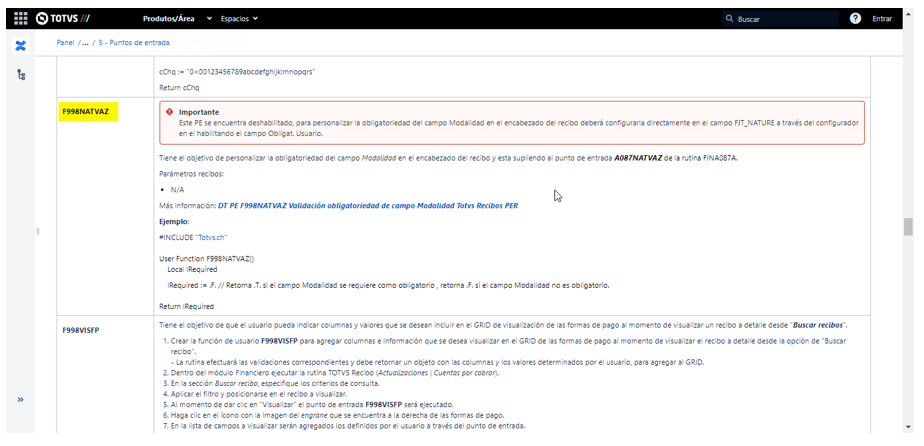Viewport: 924px width, 446px height.
Task: Expand the Espacios menu
Action: (239, 19)
